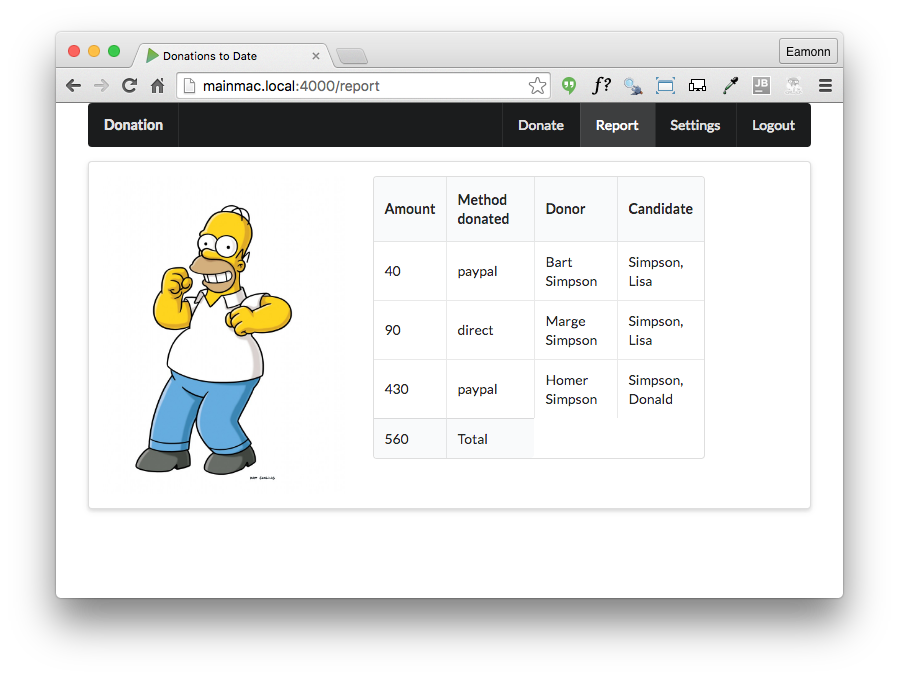Click the Donation brand title
Screen dimensions: 899x678
[133, 125]
